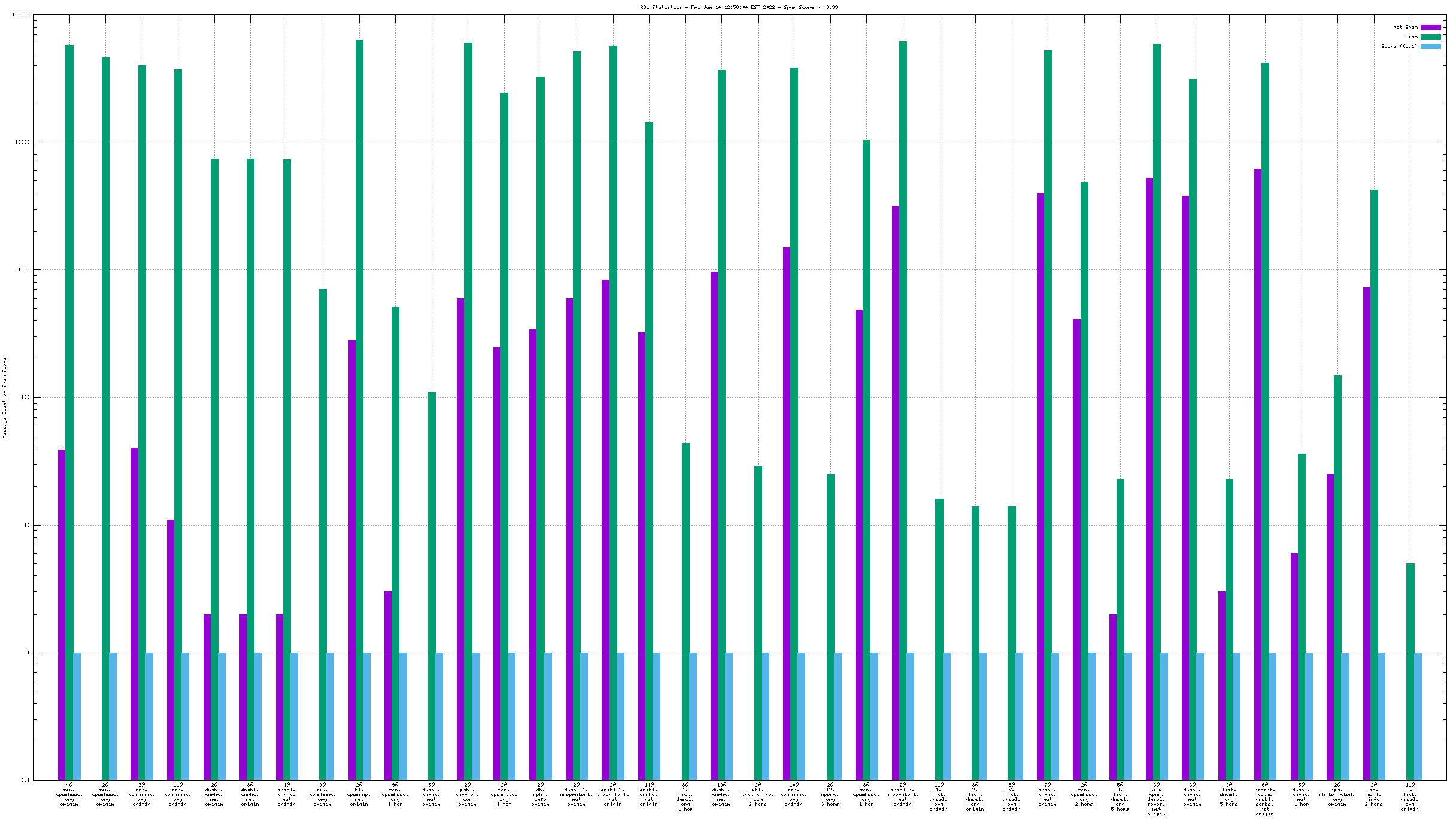Screen dimensions: 1456x819
Task: Click the 10000 y-axis tick label
Action: click(22, 142)
